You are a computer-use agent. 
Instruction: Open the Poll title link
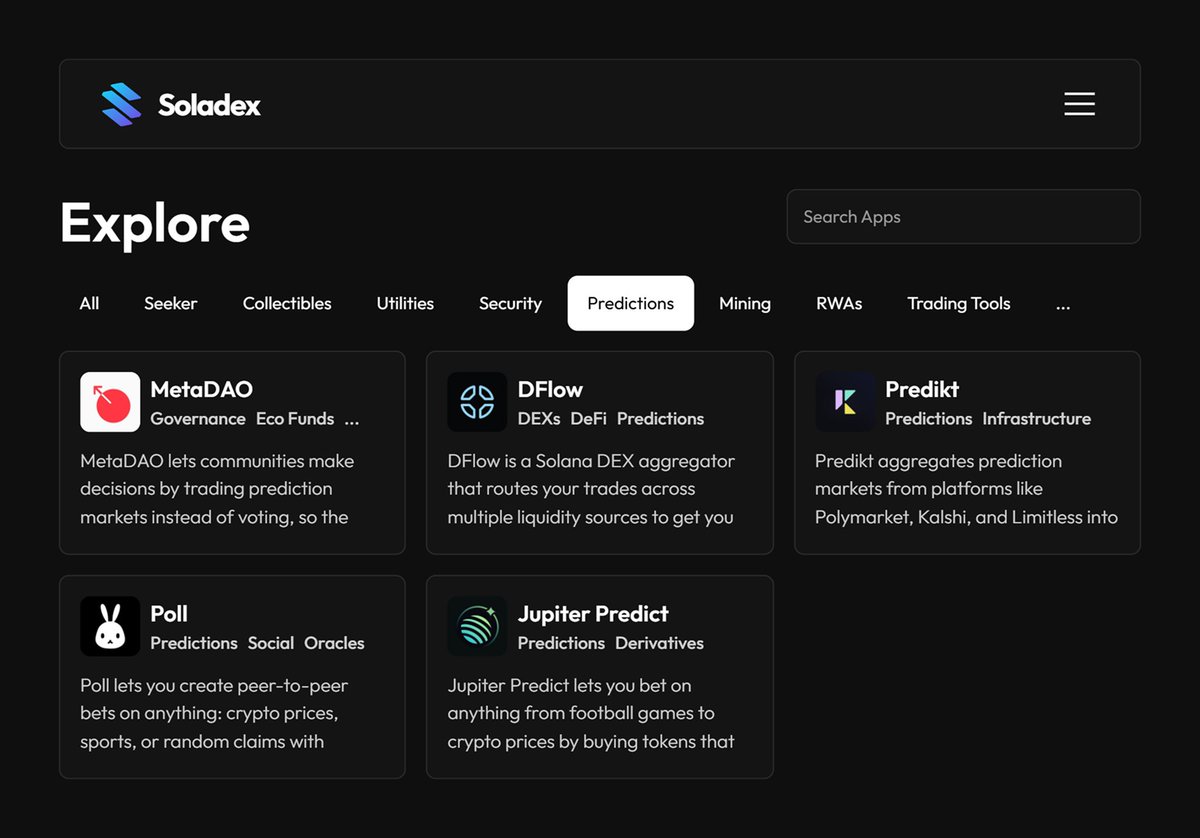pos(169,613)
